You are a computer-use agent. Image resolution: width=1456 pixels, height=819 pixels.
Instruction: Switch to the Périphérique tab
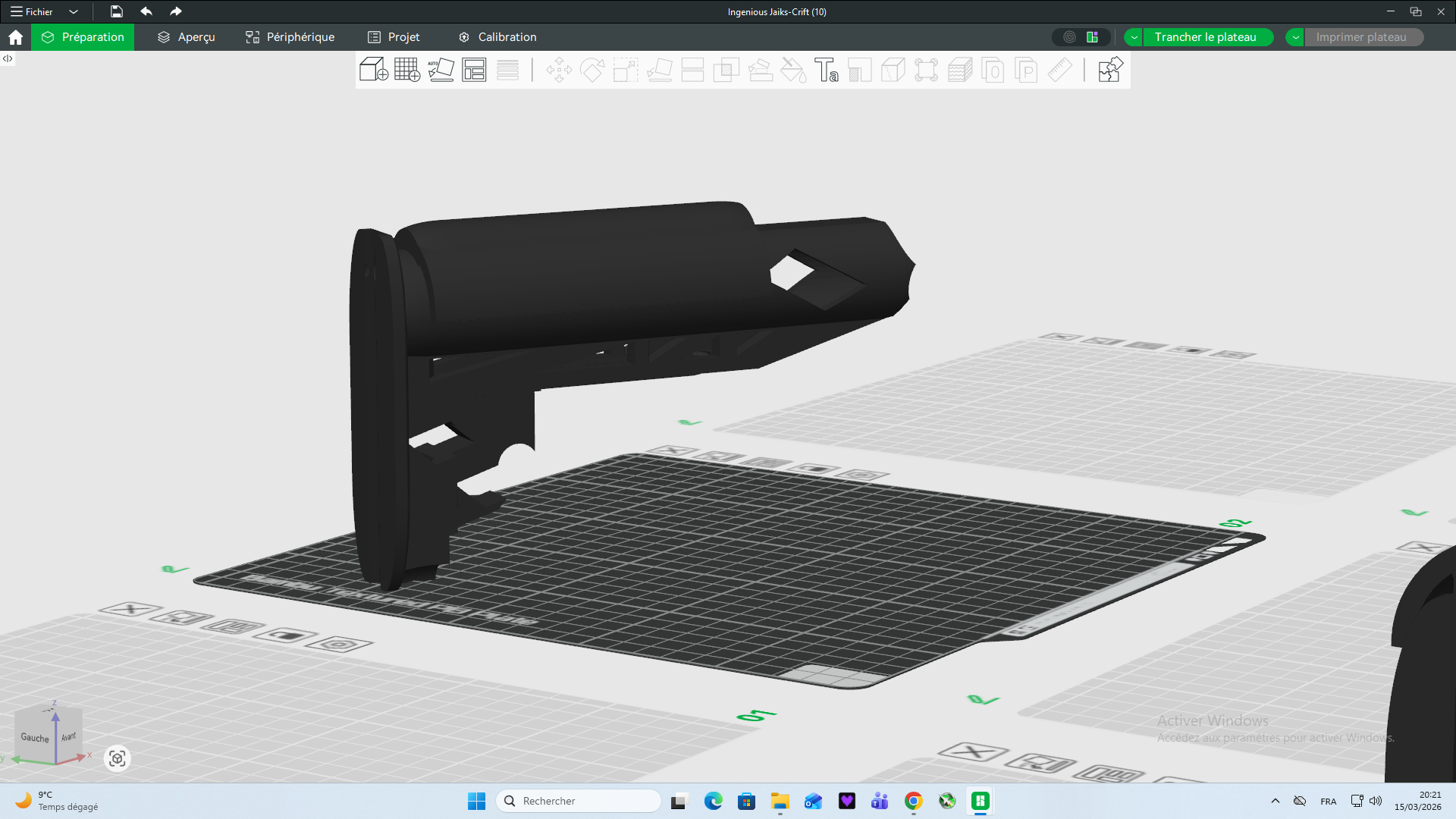point(290,37)
